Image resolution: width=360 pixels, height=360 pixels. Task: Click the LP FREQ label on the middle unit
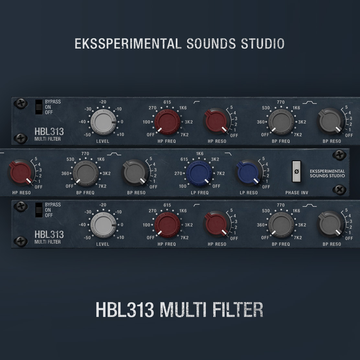click(x=200, y=193)
